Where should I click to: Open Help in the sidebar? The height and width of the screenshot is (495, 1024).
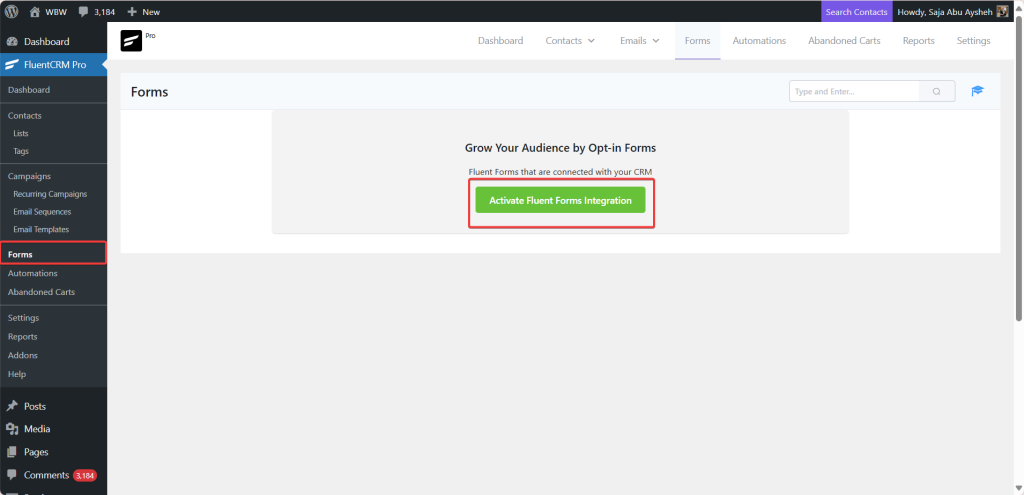17,374
